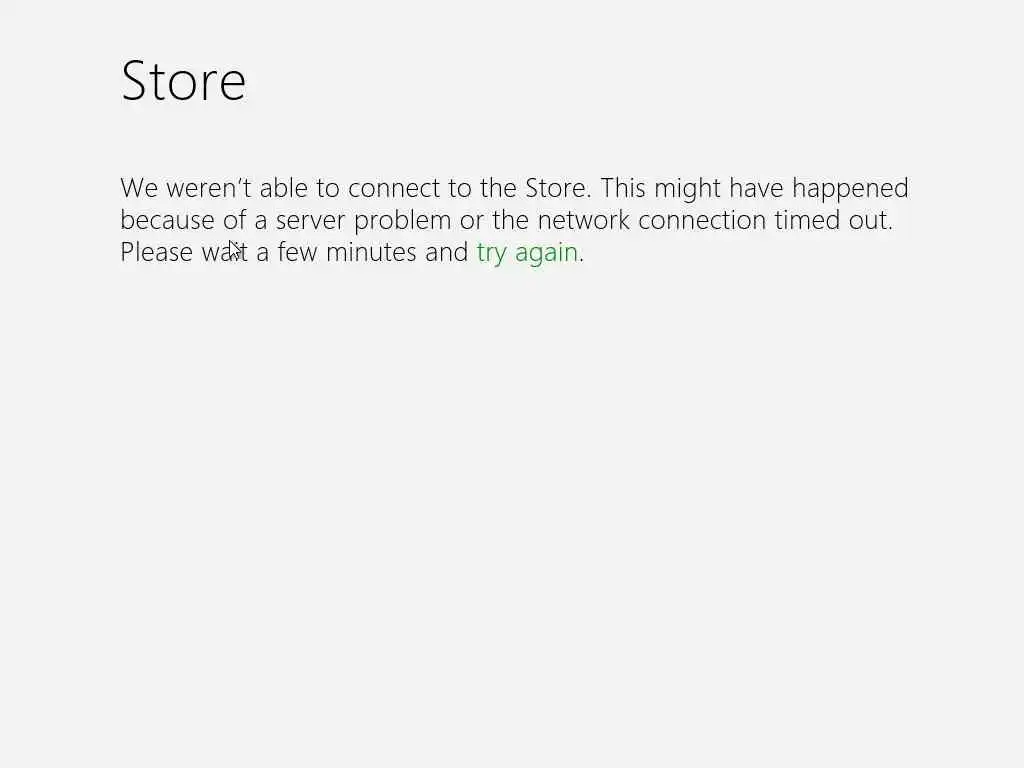Click the word 'This' in first line
This screenshot has height=768, width=1024.
623,188
